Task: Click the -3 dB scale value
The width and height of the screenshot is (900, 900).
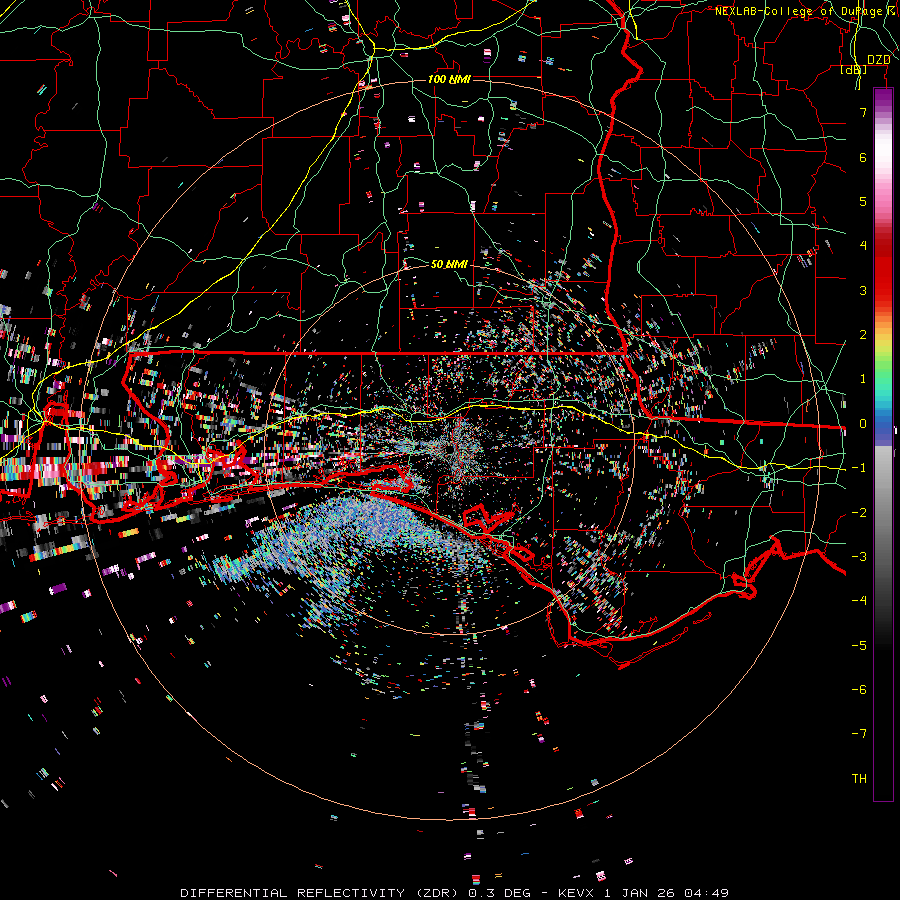Action: (859, 557)
